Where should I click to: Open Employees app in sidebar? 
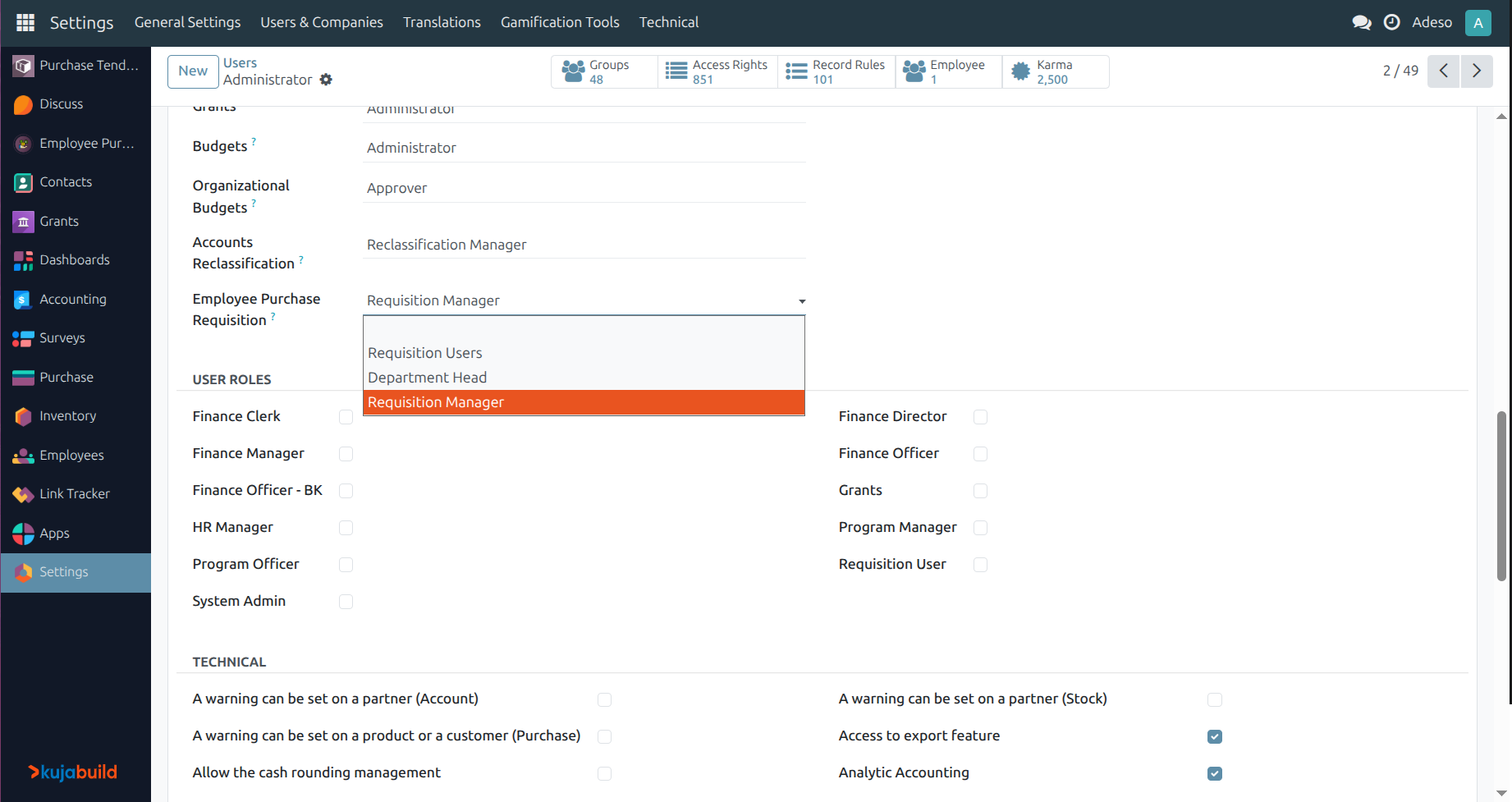click(x=76, y=455)
